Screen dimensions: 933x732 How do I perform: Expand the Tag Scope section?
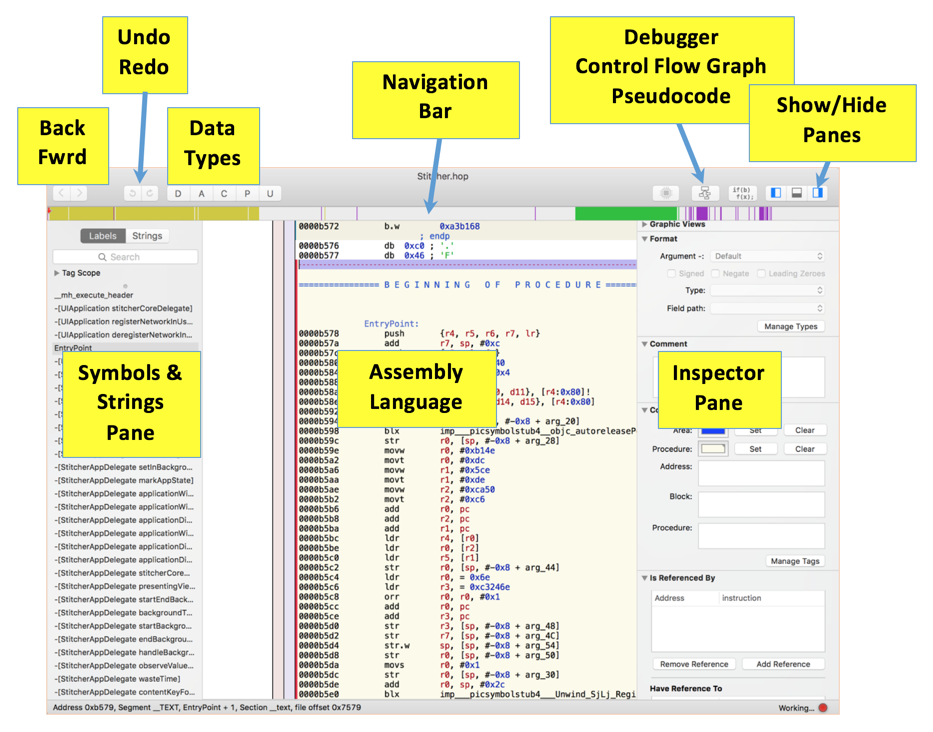[57, 273]
